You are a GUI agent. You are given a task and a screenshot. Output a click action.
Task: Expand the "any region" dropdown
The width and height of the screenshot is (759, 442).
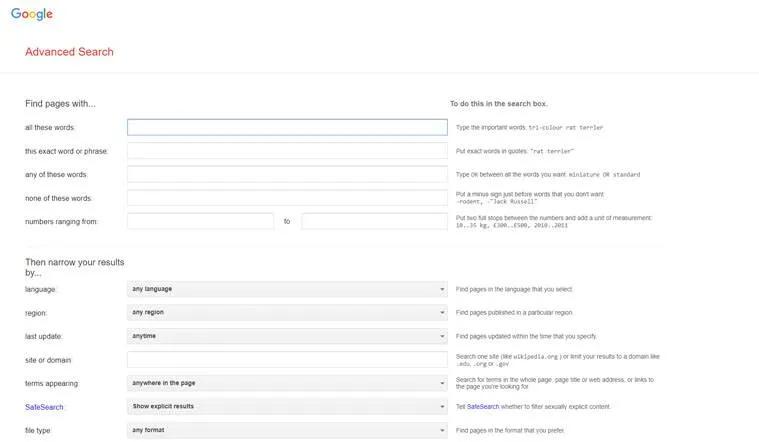click(x=287, y=313)
